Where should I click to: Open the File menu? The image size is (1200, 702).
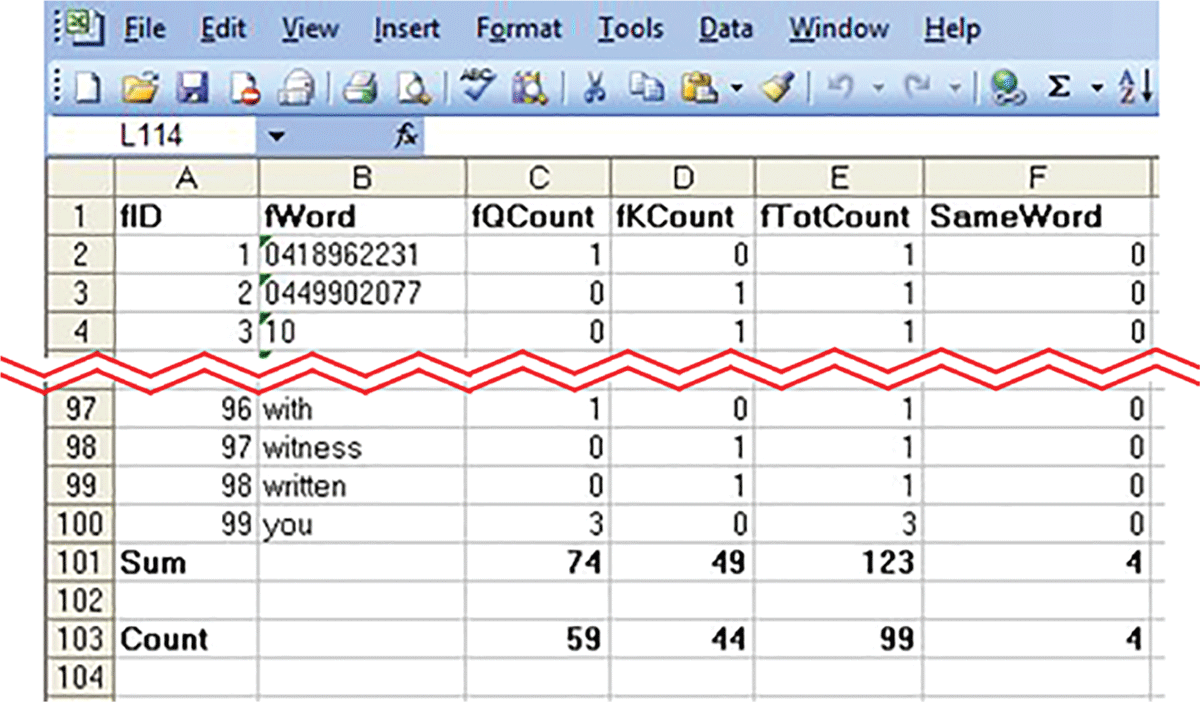click(x=144, y=29)
